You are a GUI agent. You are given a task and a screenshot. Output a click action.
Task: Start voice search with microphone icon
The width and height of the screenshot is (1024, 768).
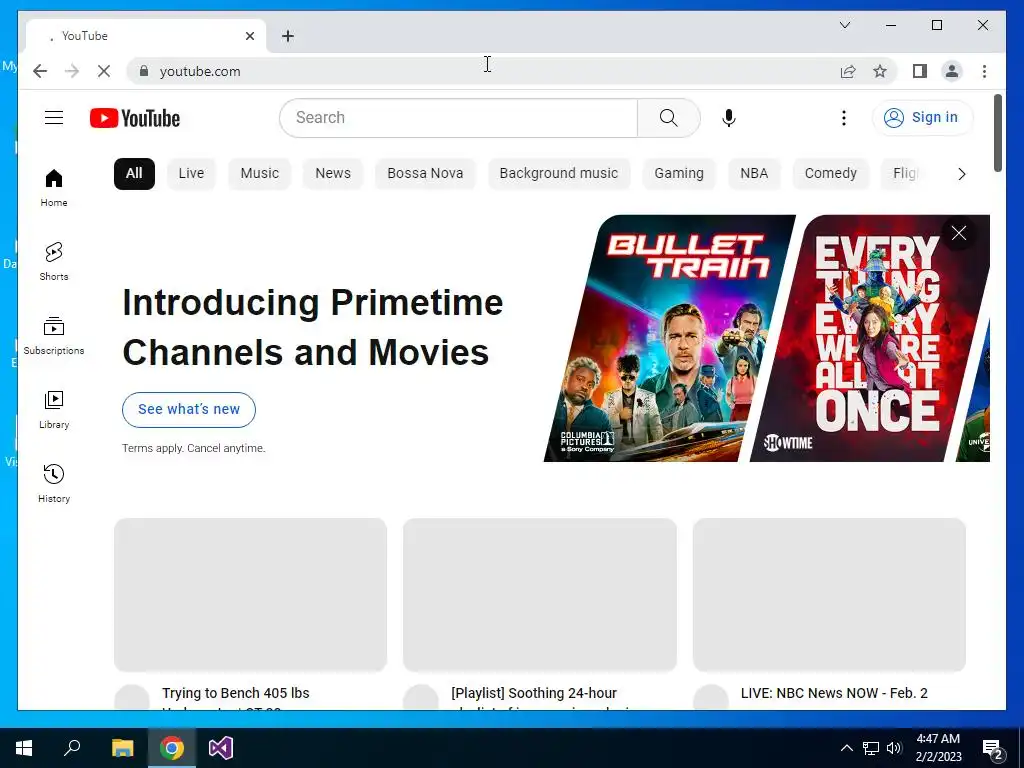[x=729, y=118]
